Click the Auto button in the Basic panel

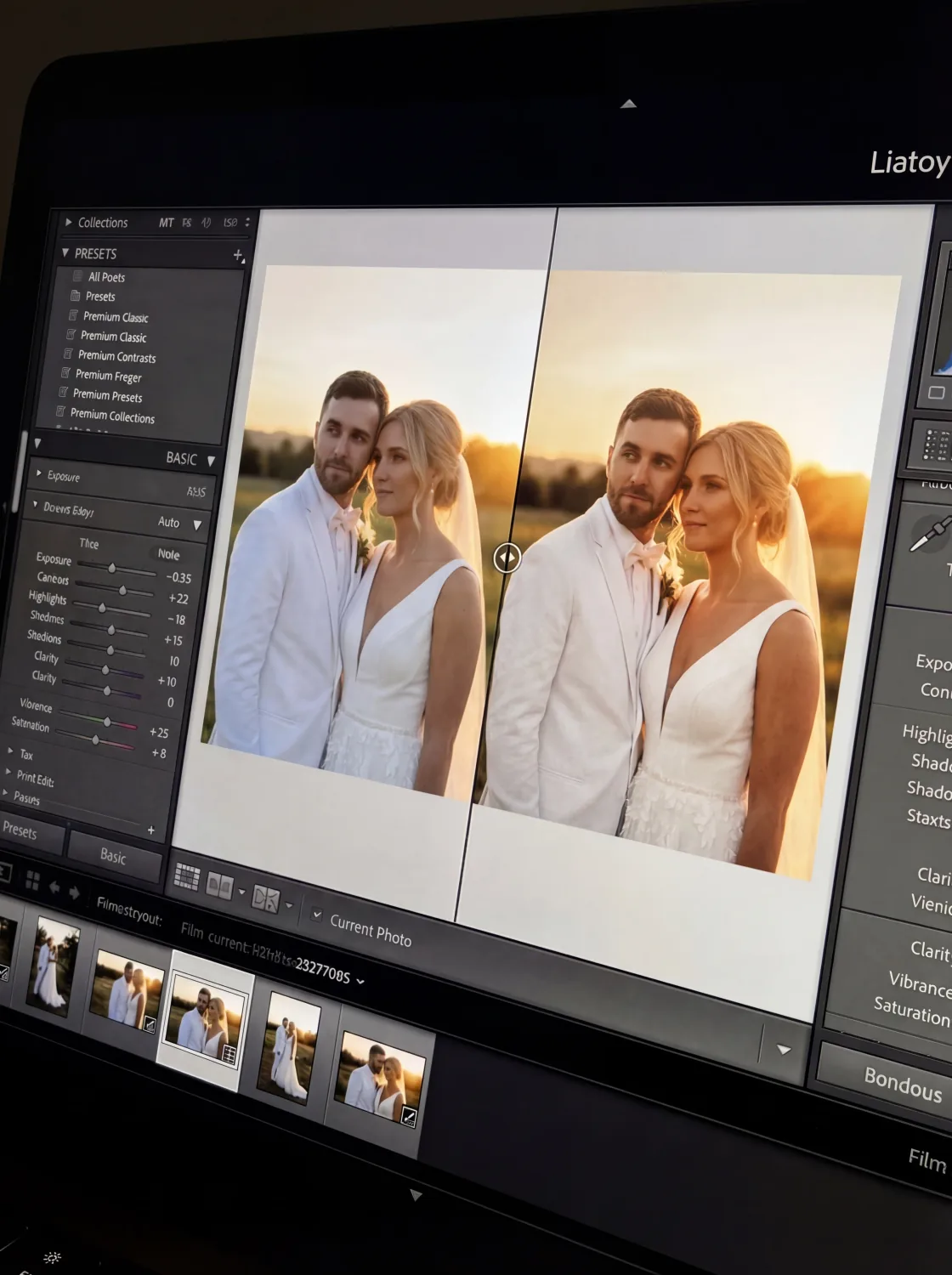[167, 523]
